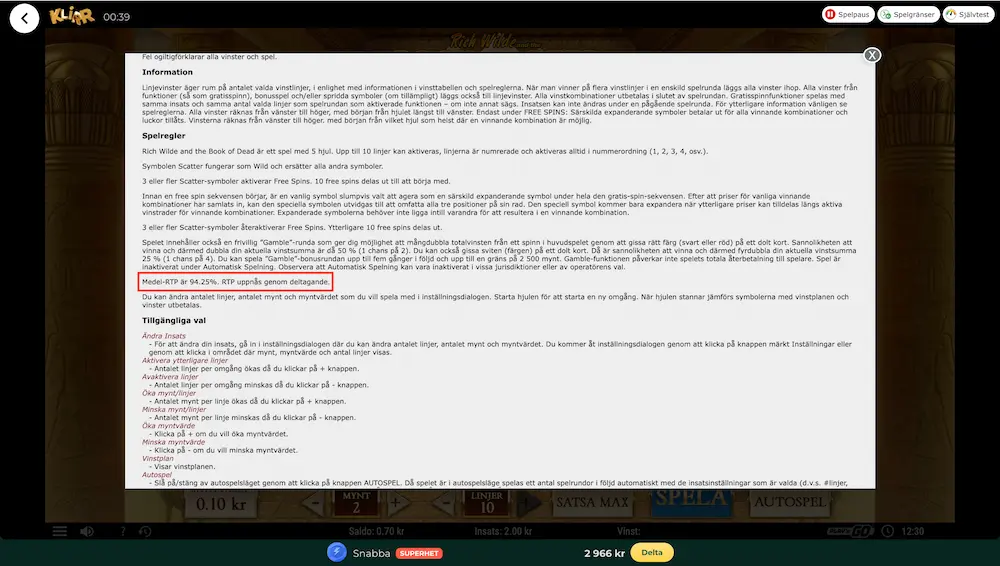The width and height of the screenshot is (1000, 566).
Task: Click the SUPERHET badge
Action: click(x=419, y=553)
